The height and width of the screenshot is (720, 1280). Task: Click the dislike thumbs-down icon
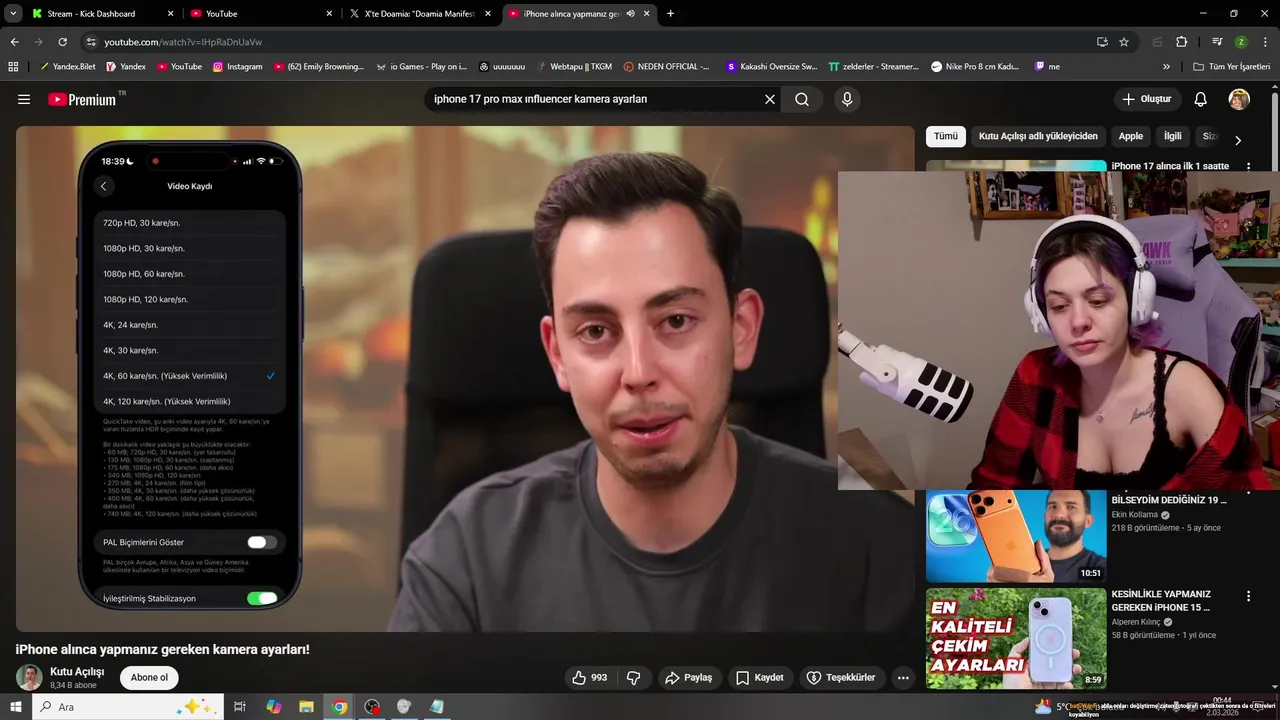coord(633,677)
